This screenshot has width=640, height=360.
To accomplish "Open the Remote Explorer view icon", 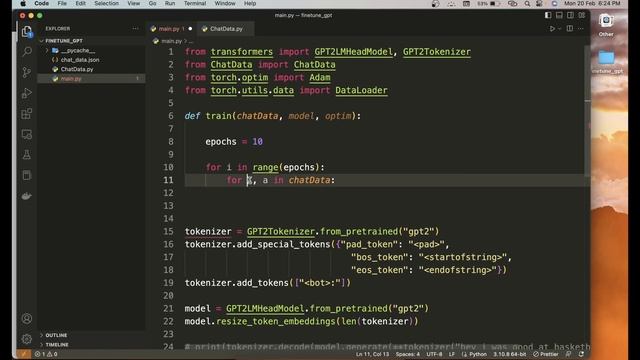I will pos(27,134).
